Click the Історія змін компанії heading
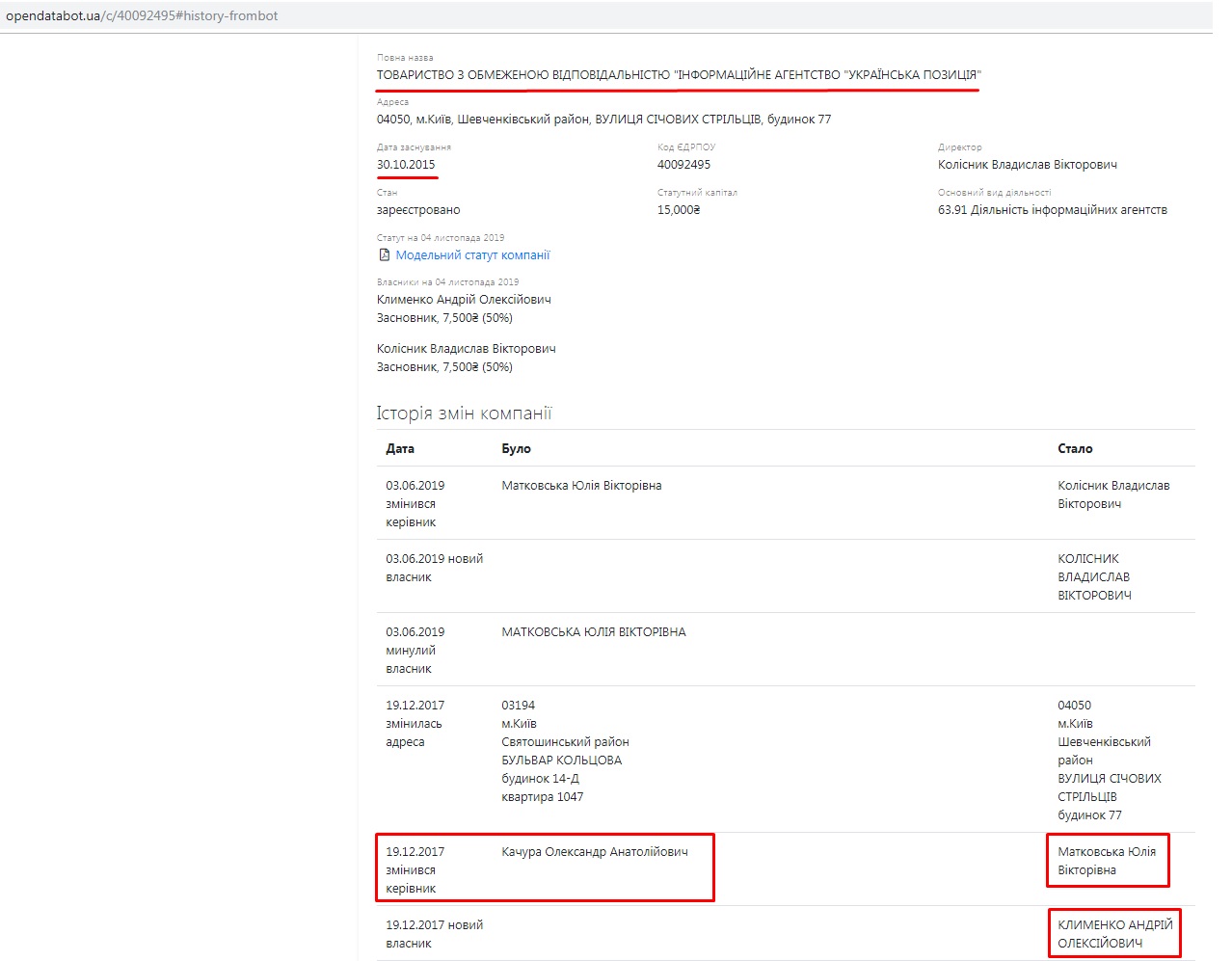Viewport: 1232px width, 961px height. 464,414
